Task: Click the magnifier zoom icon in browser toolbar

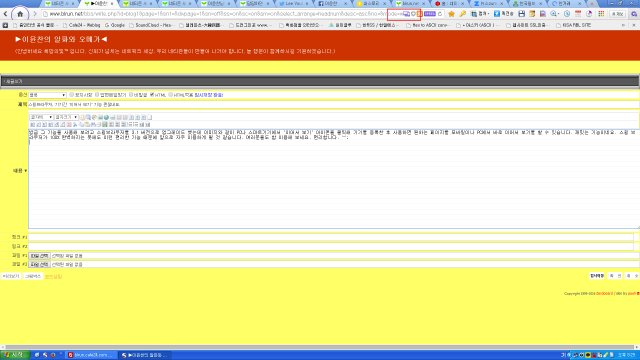Action: click(554, 14)
